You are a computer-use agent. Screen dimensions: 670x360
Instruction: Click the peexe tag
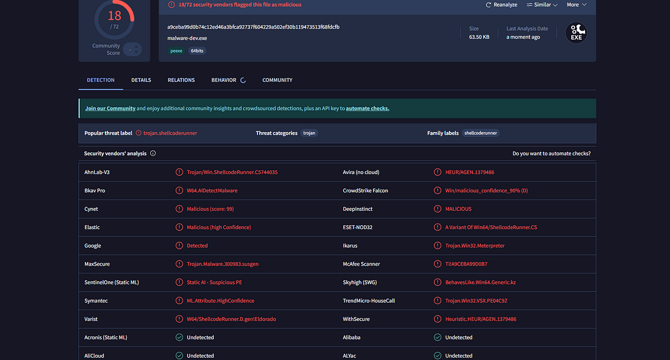coord(176,51)
